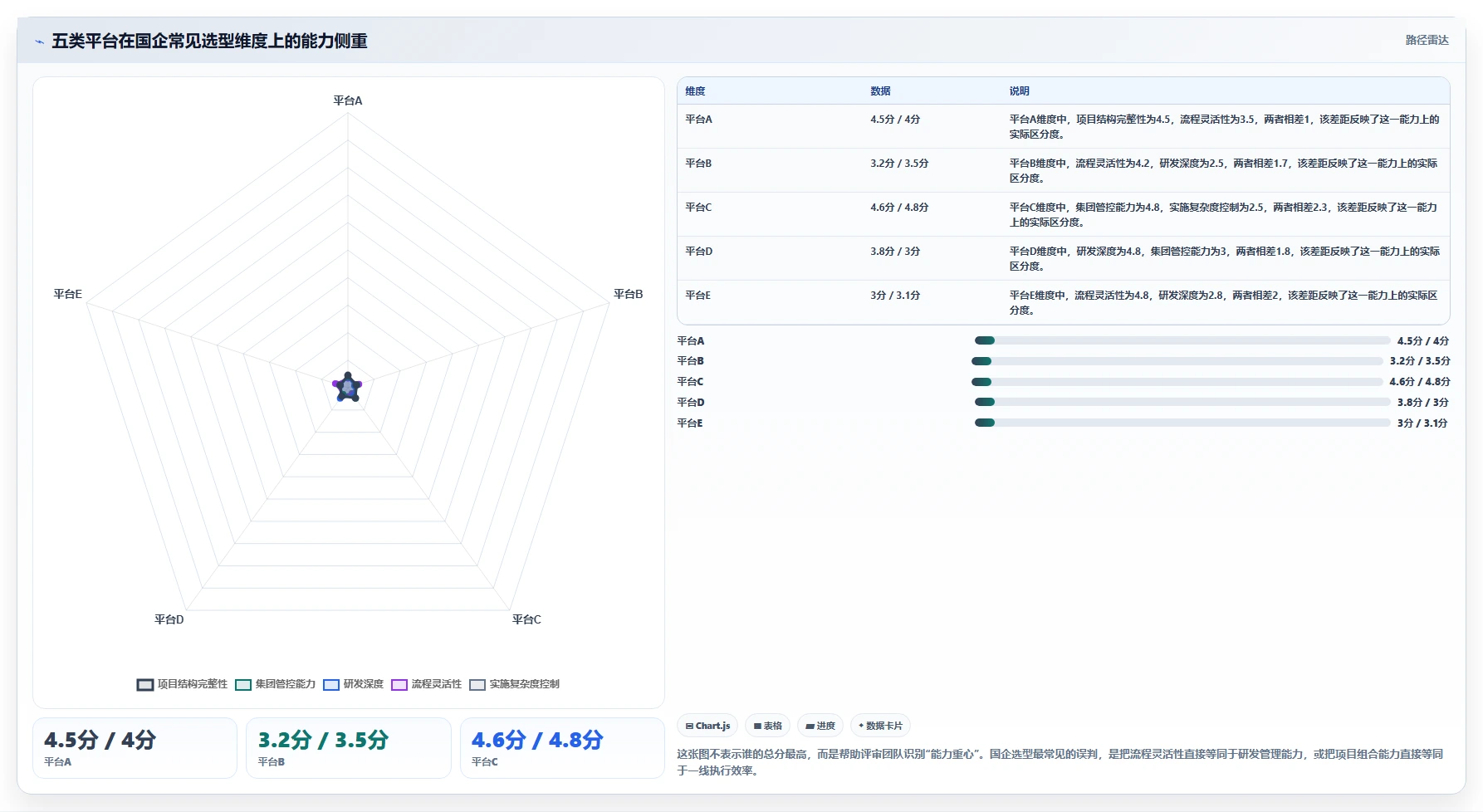Screen dimensions: 1483x812
Task: Click the 数据卡片 chip
Action: 880,726
